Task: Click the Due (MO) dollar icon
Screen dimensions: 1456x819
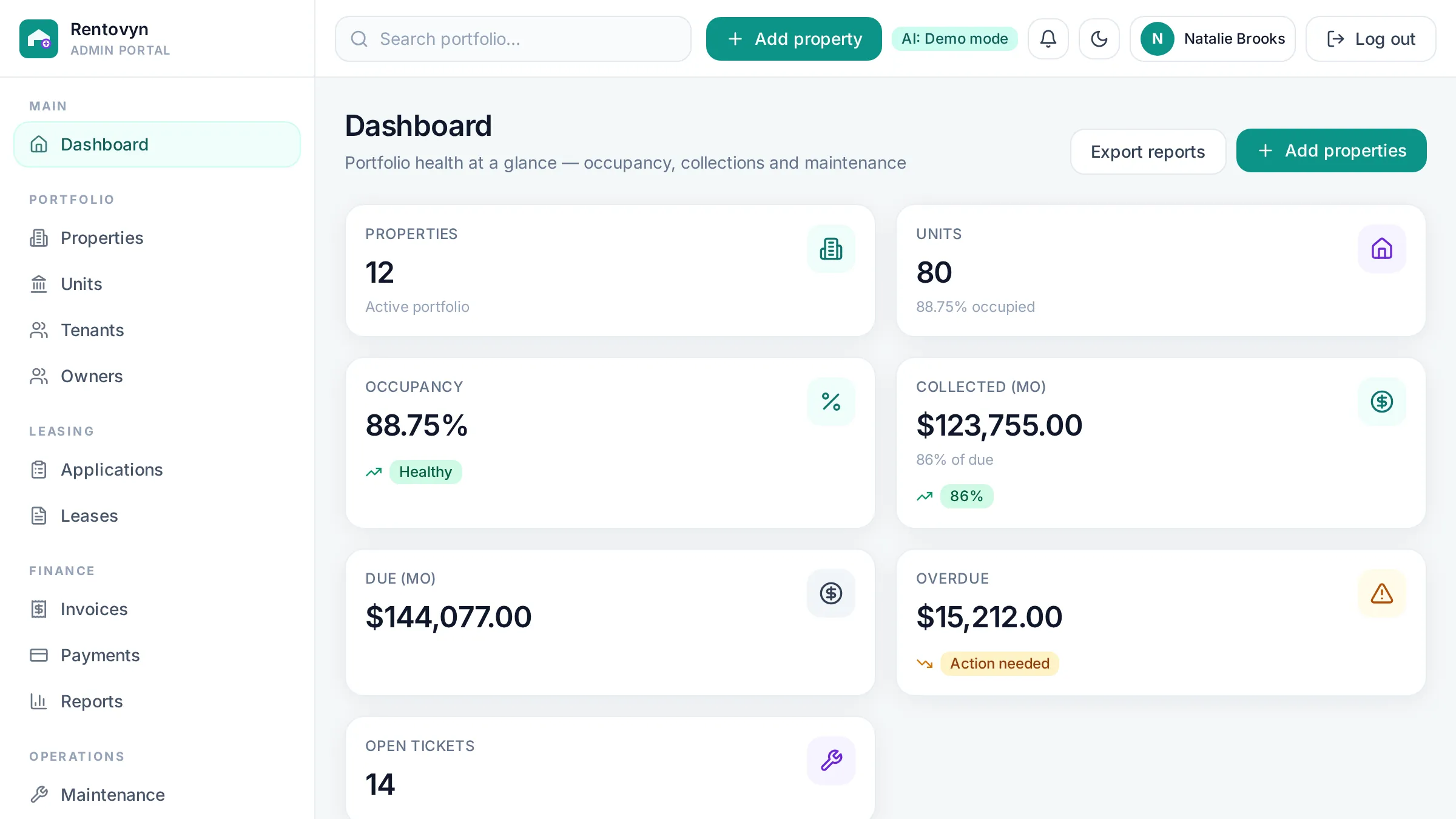Action: pos(831,593)
